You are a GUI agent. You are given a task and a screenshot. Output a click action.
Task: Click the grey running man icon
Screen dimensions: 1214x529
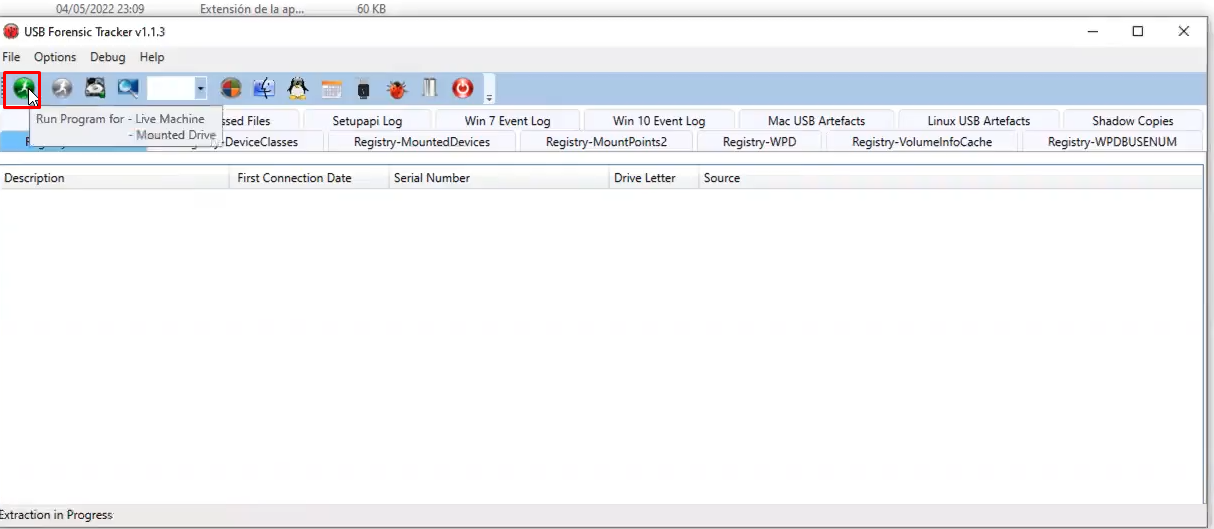point(62,89)
